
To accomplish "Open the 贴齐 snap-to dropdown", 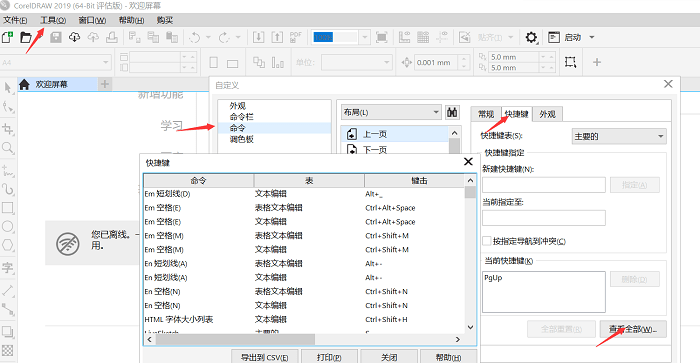I will 511,37.
